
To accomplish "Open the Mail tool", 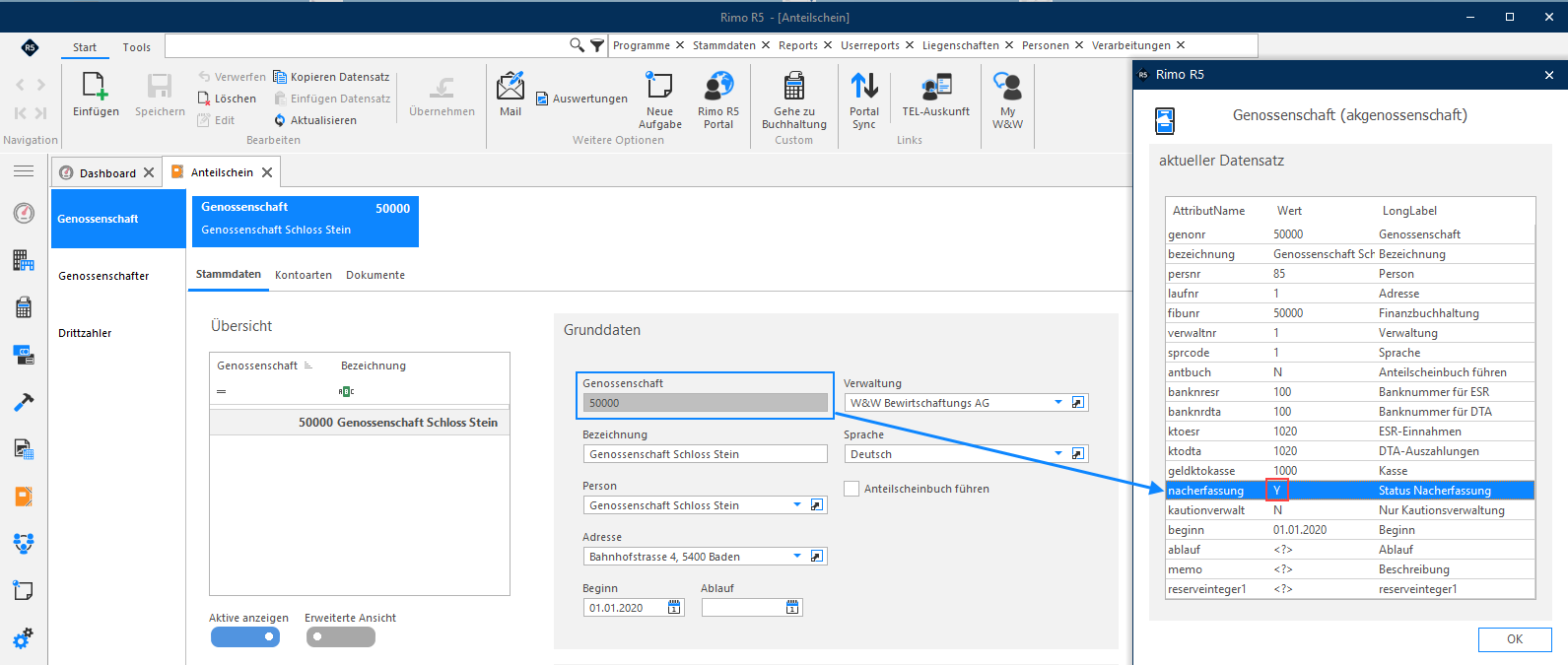I will [511, 95].
